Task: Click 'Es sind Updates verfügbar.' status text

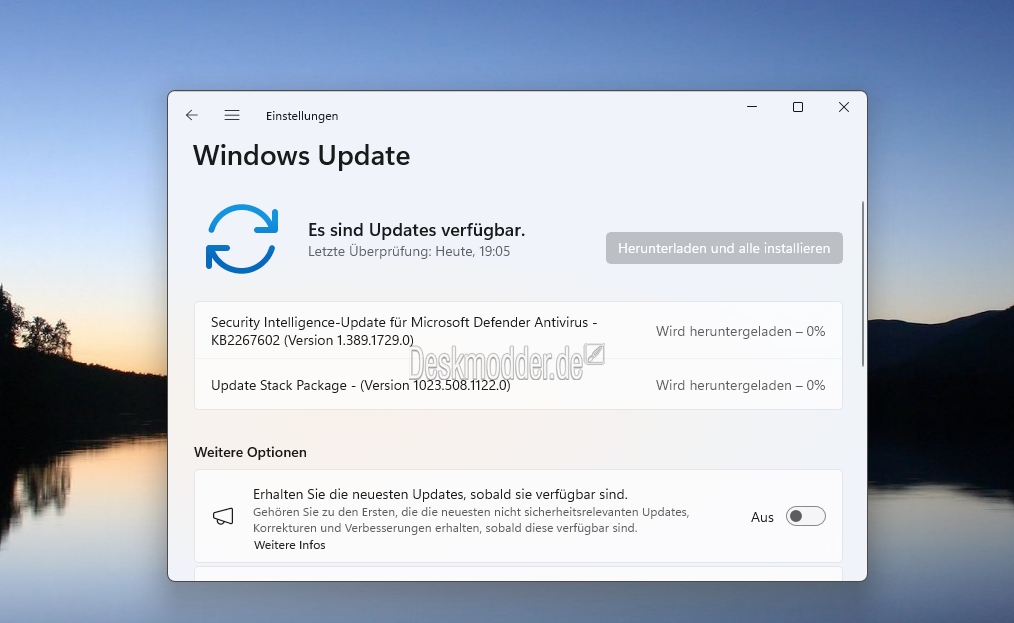Action: click(x=416, y=230)
